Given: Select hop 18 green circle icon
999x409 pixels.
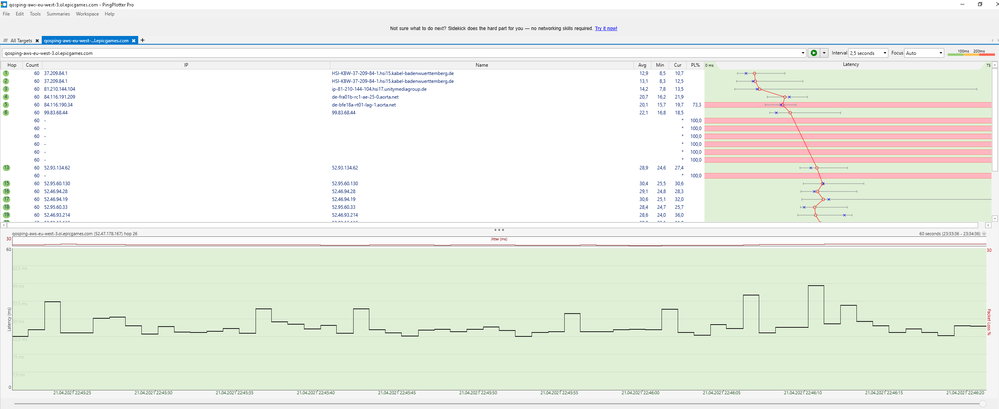Looking at the screenshot, I should click(6, 207).
